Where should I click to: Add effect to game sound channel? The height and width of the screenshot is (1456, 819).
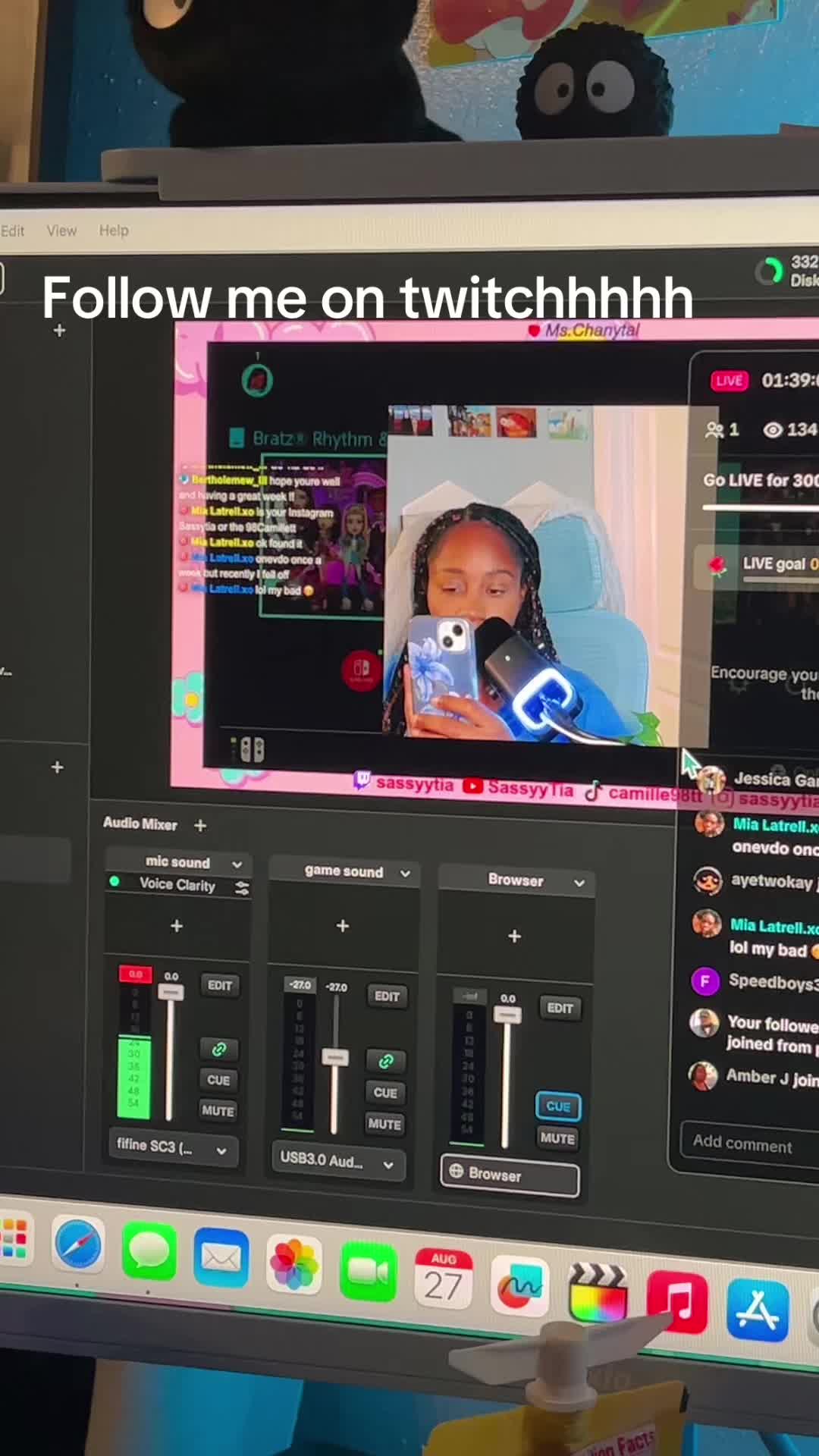(343, 926)
